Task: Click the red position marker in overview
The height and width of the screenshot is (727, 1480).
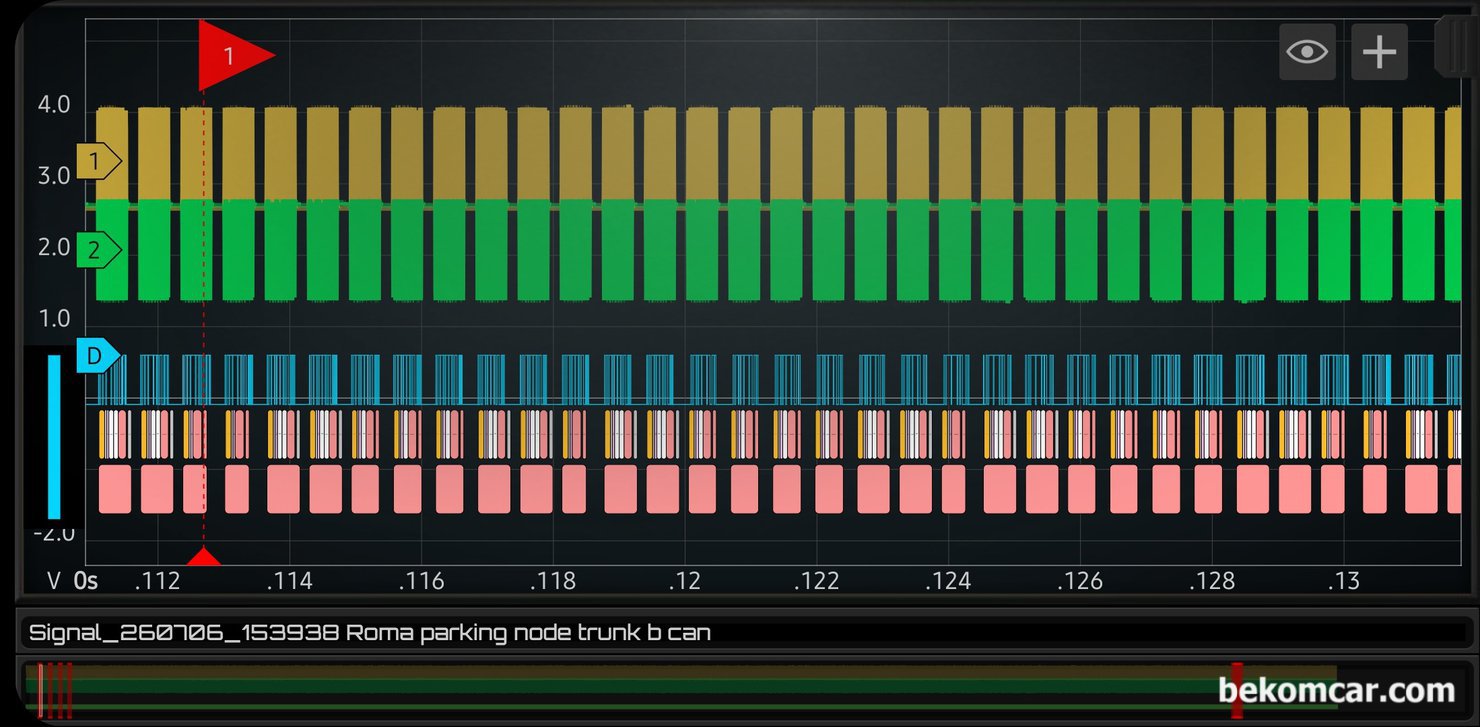Action: click(1237, 690)
